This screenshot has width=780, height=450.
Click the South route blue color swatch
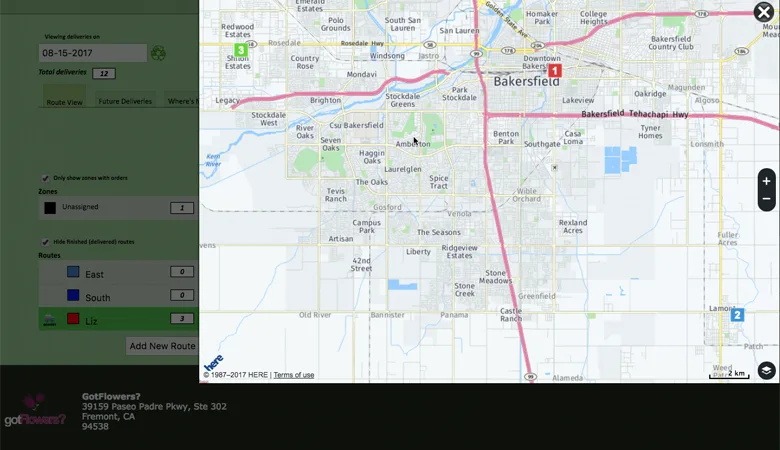click(73, 295)
